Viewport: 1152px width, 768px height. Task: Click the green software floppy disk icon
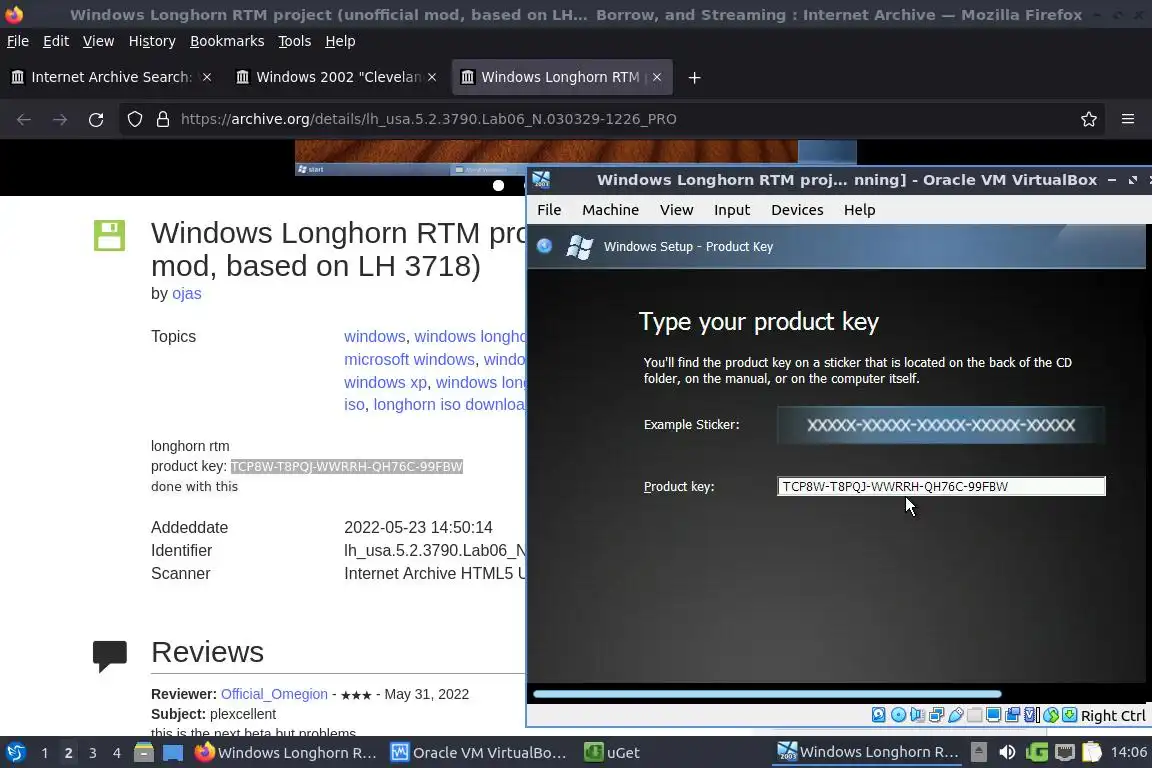coord(109,235)
